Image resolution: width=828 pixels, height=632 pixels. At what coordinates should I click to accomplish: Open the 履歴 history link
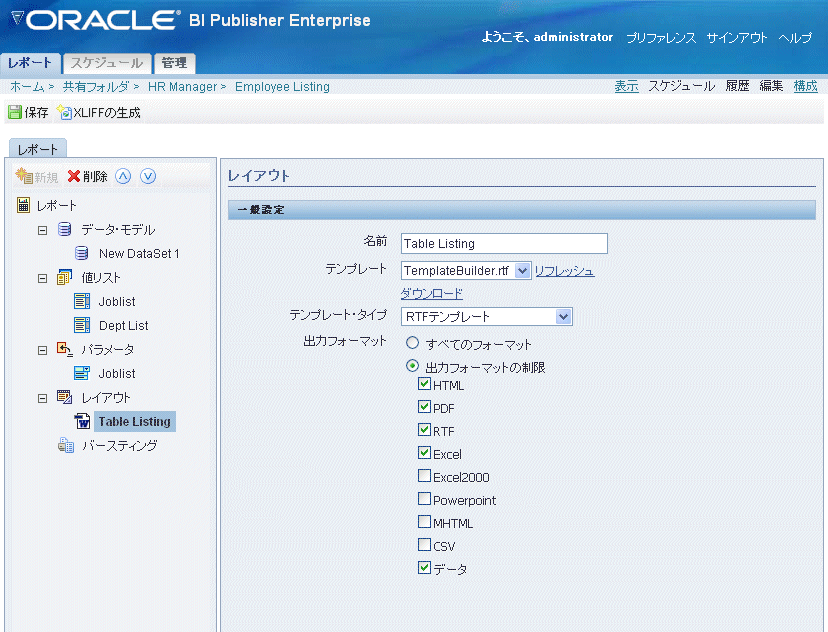pos(737,86)
